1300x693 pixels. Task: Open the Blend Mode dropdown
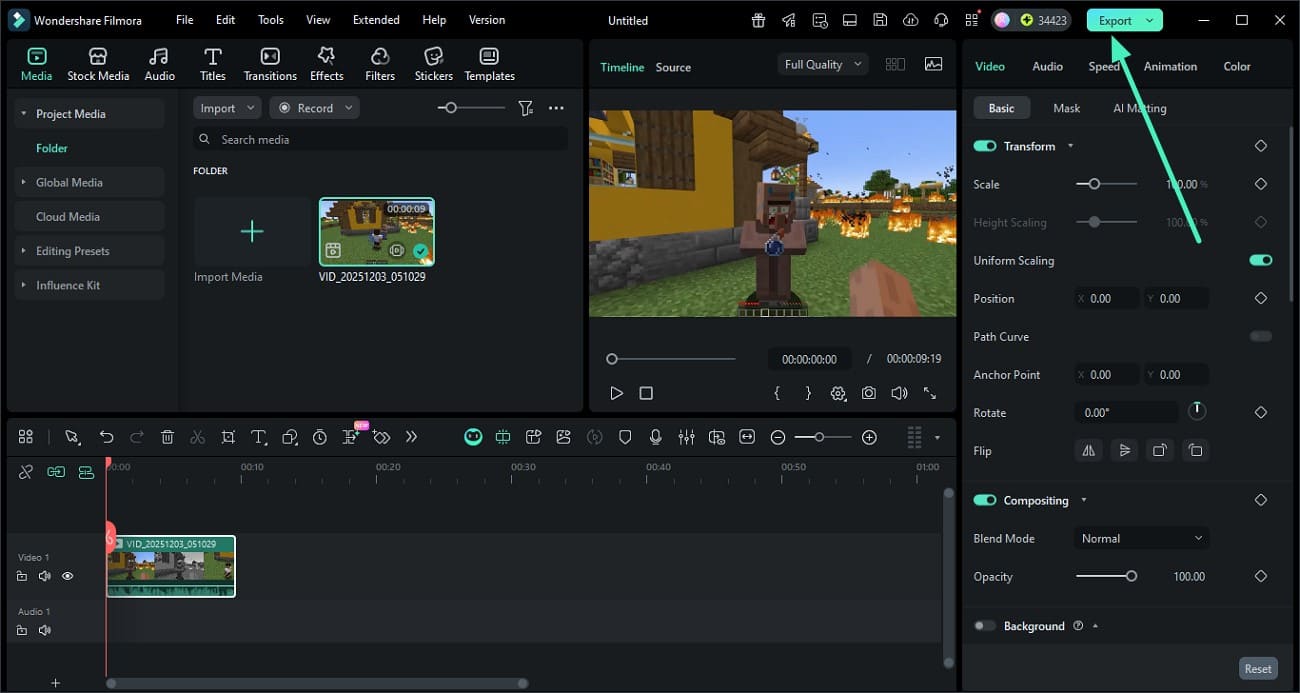pyautogui.click(x=1140, y=538)
